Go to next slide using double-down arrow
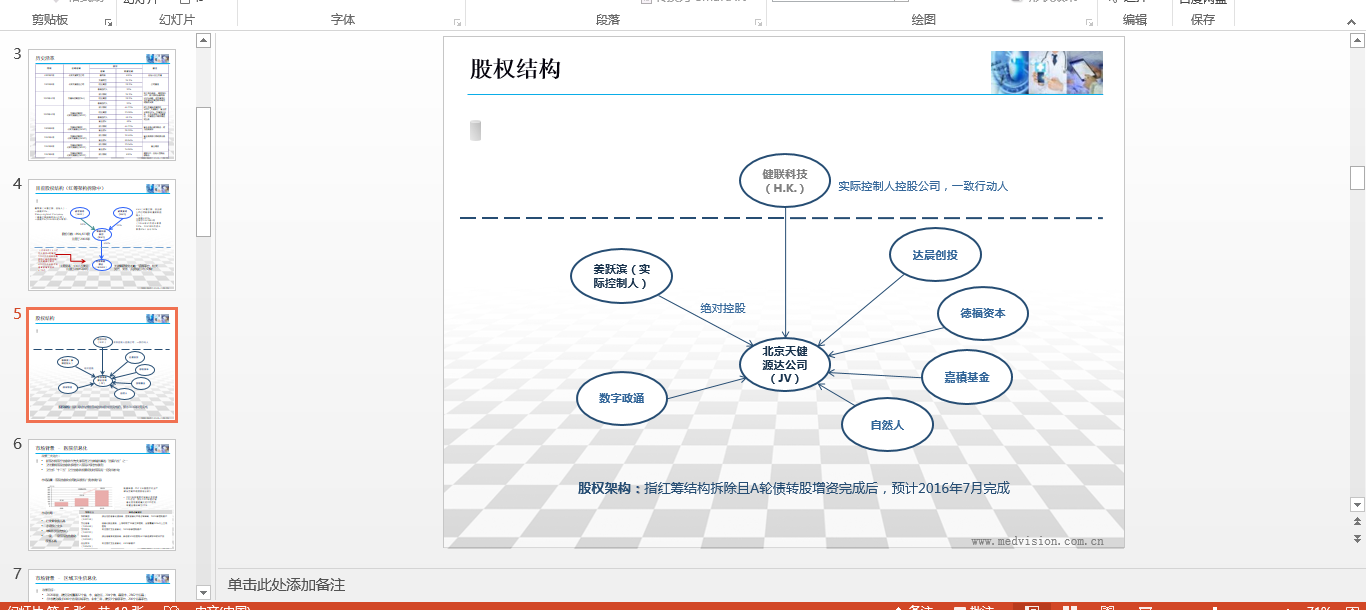The image size is (1366, 610). [1357, 539]
